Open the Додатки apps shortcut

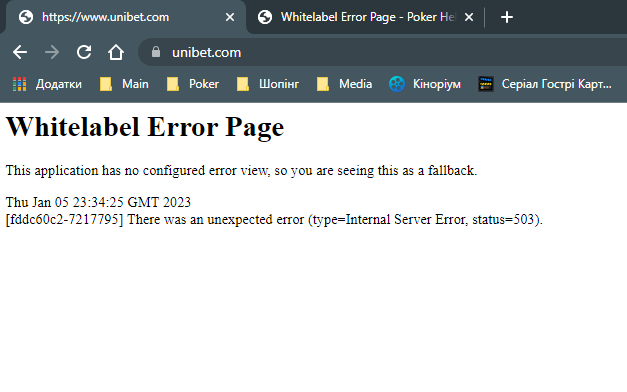coord(47,84)
